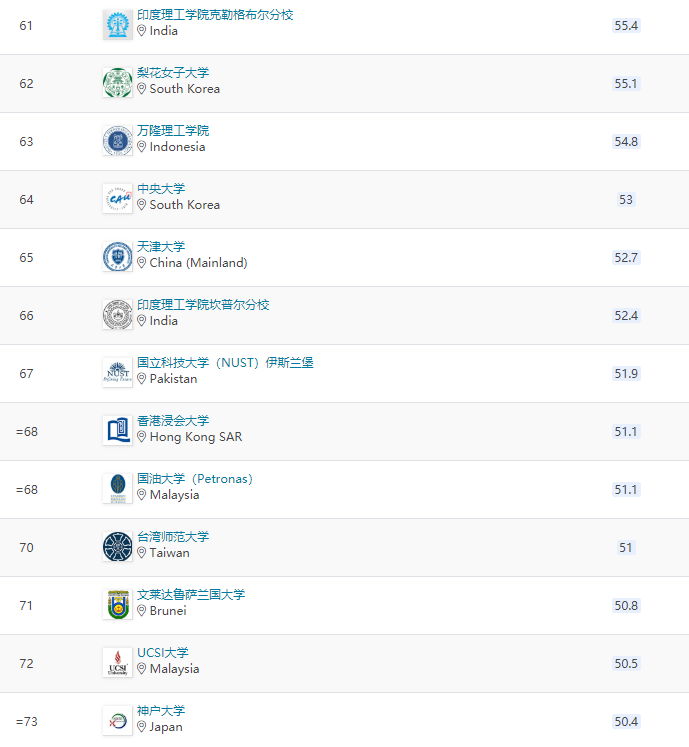The image size is (689, 747).
Task: Click the location pin beside Pakistan
Action: point(142,379)
